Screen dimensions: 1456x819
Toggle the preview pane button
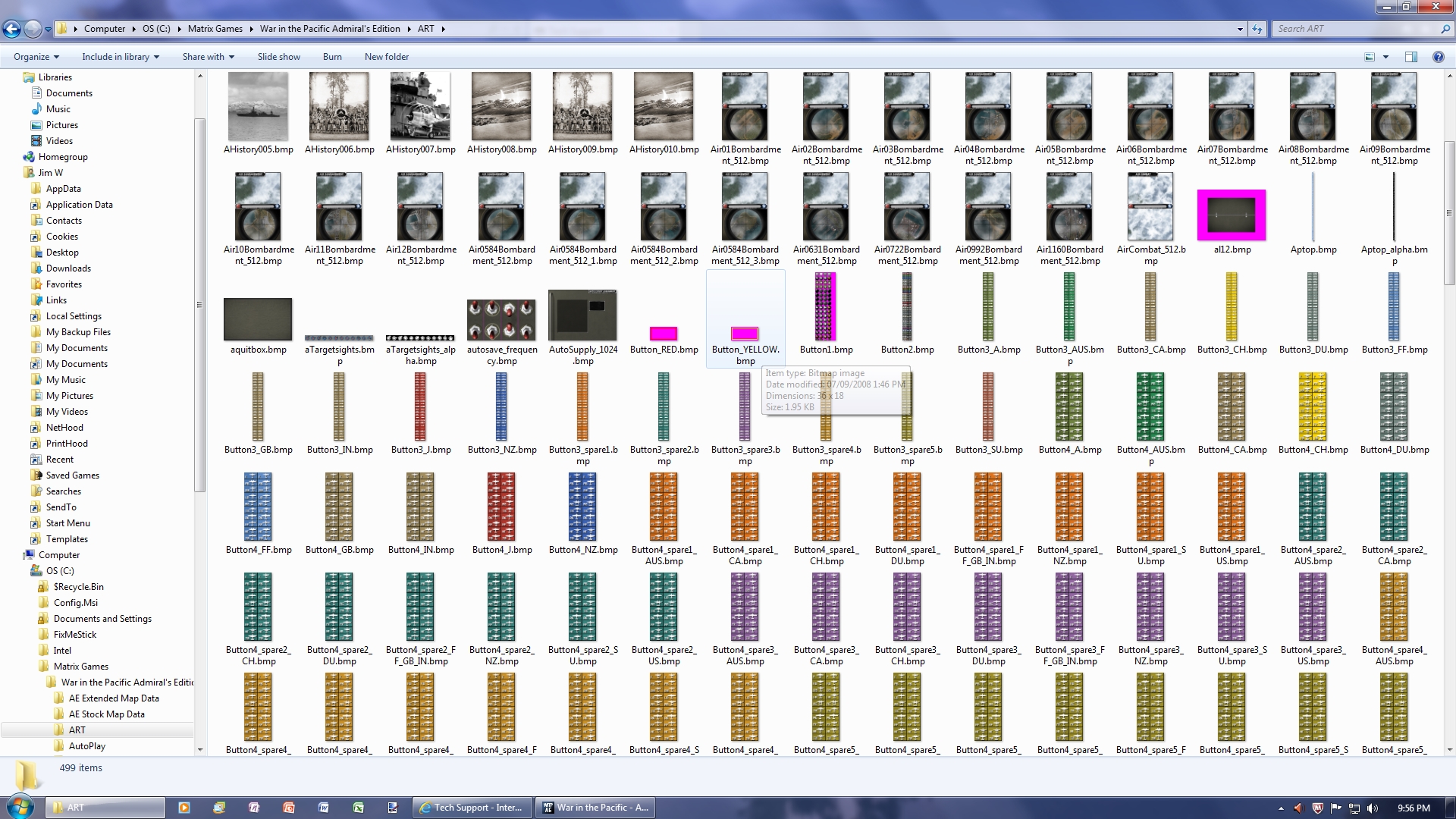(x=1411, y=57)
